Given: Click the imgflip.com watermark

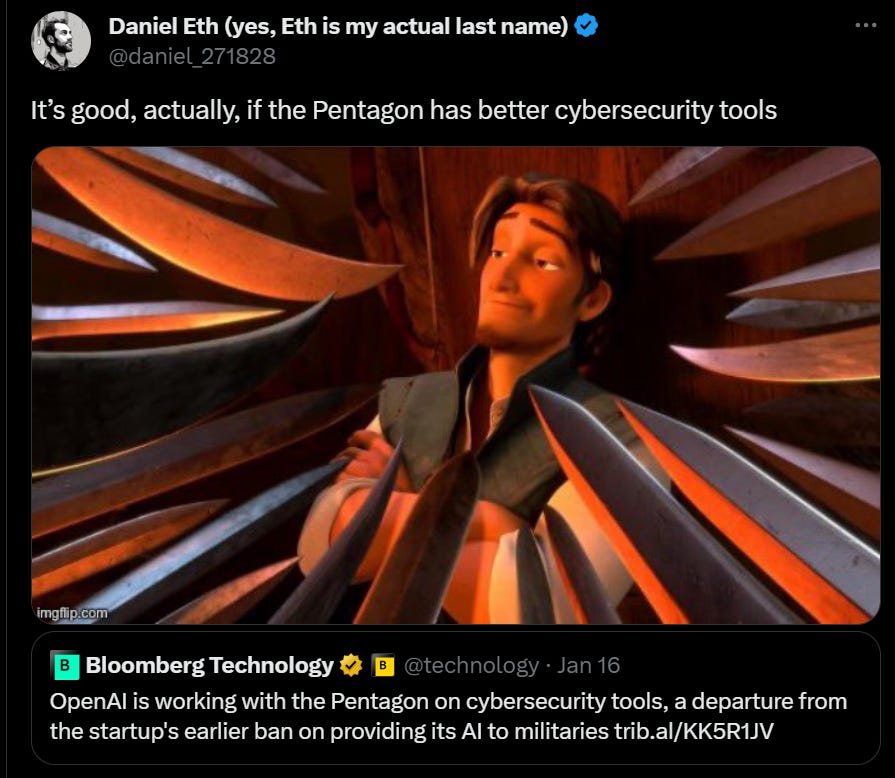Looking at the screenshot, I should [72, 613].
